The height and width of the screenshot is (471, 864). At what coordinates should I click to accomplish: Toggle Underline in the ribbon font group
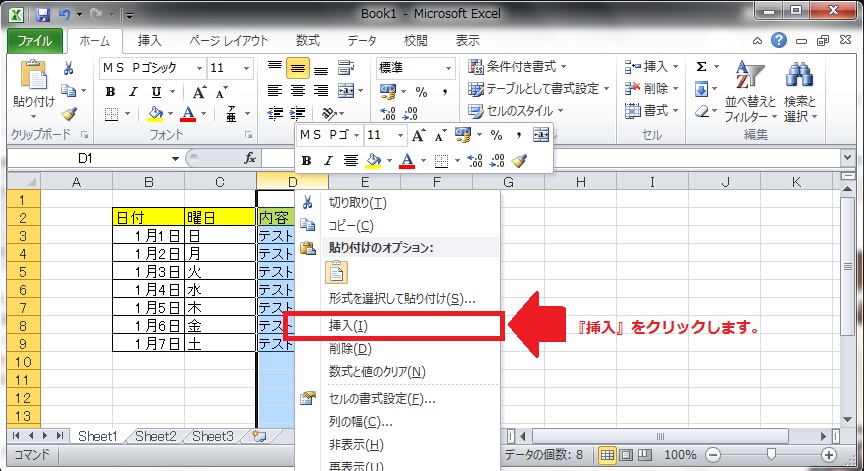point(156,92)
